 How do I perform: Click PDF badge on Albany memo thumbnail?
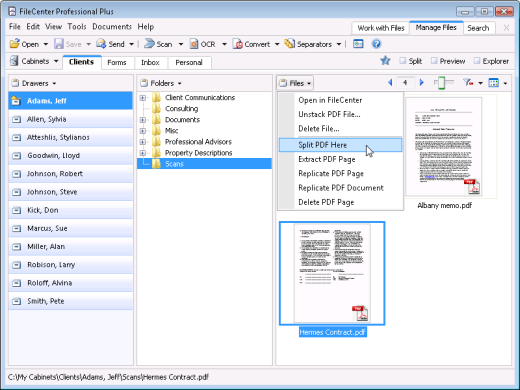coord(472,187)
